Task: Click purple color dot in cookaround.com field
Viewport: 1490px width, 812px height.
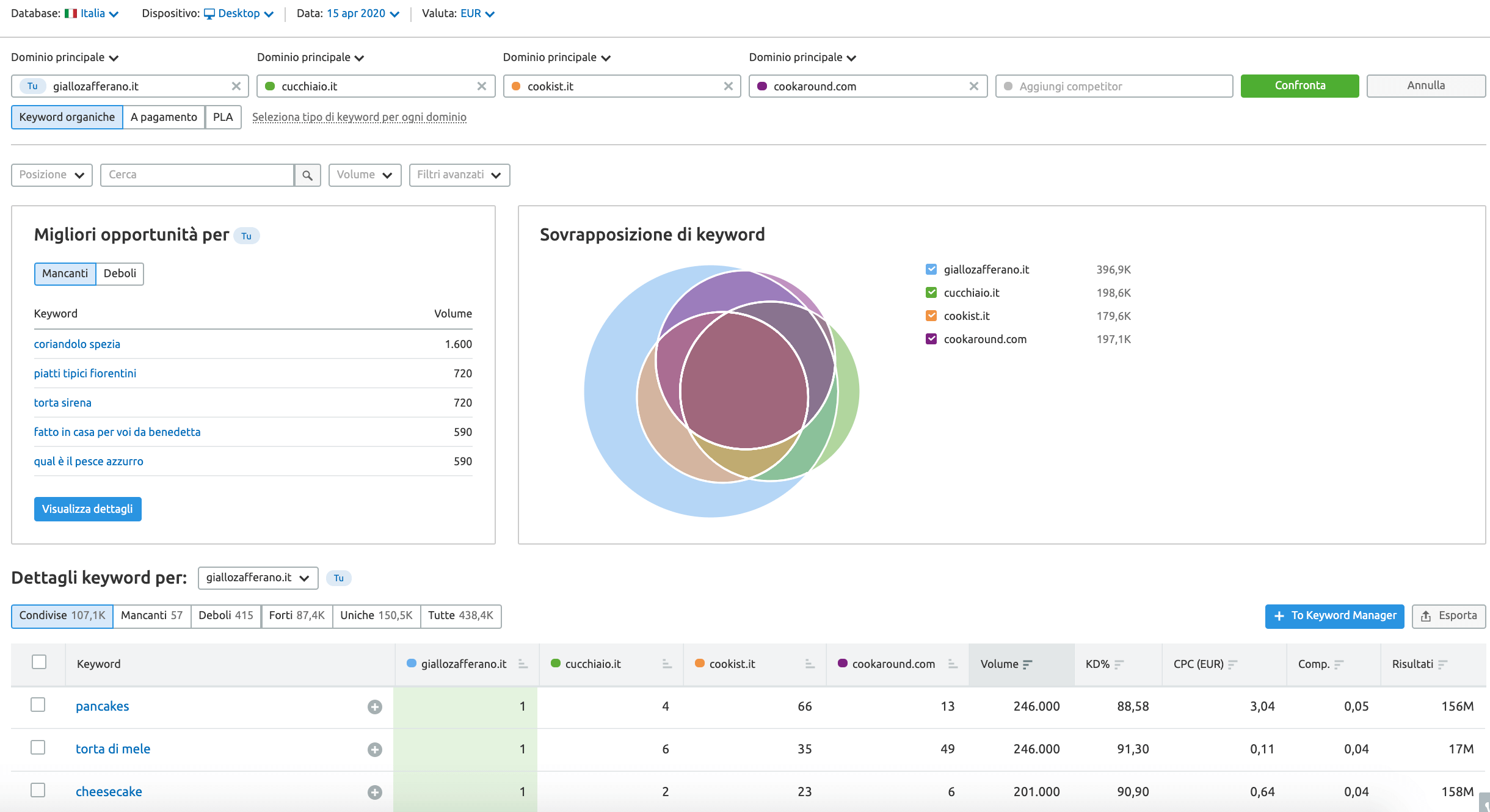Action: [x=762, y=86]
